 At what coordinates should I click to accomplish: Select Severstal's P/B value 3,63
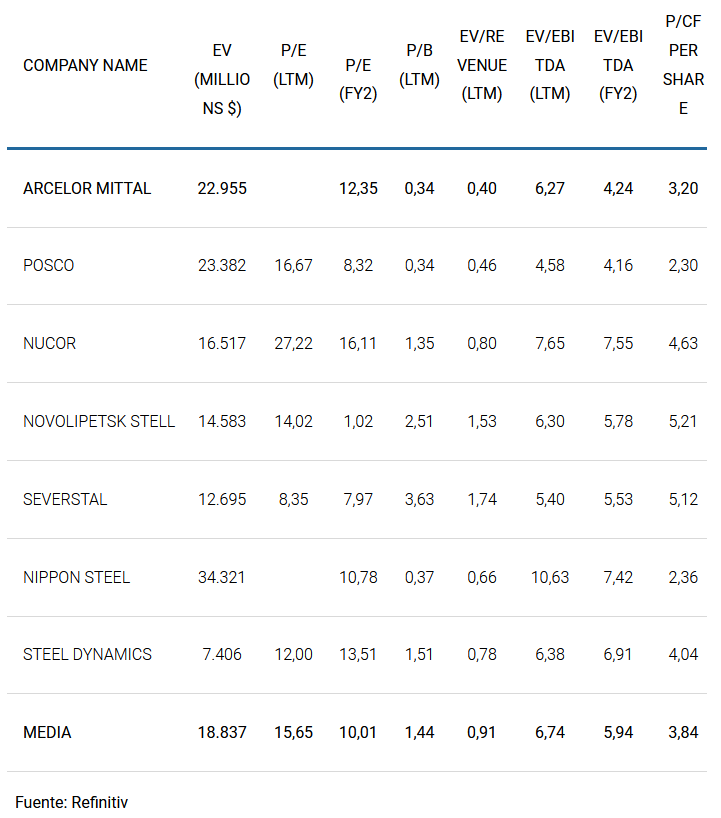tap(420, 499)
